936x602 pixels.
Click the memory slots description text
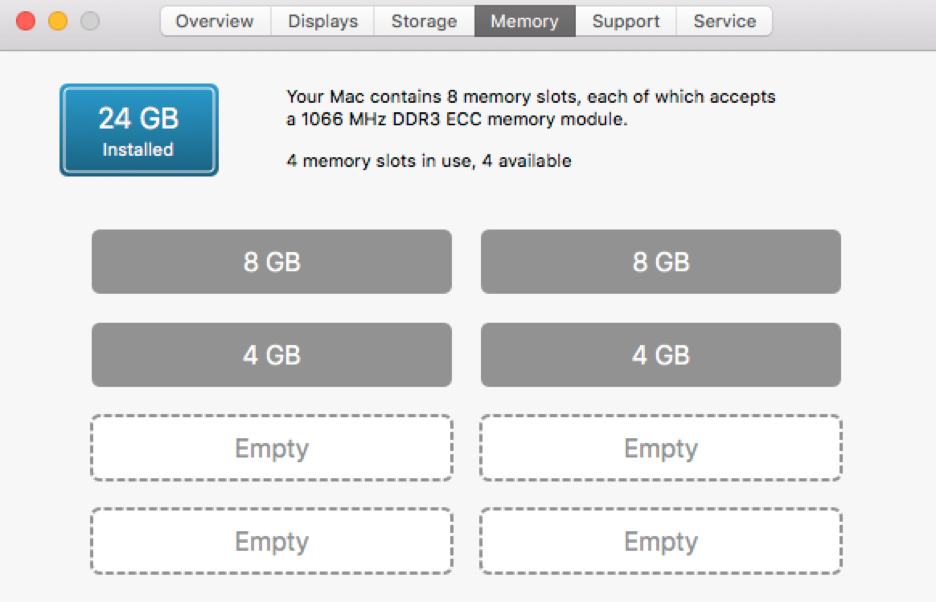530,108
